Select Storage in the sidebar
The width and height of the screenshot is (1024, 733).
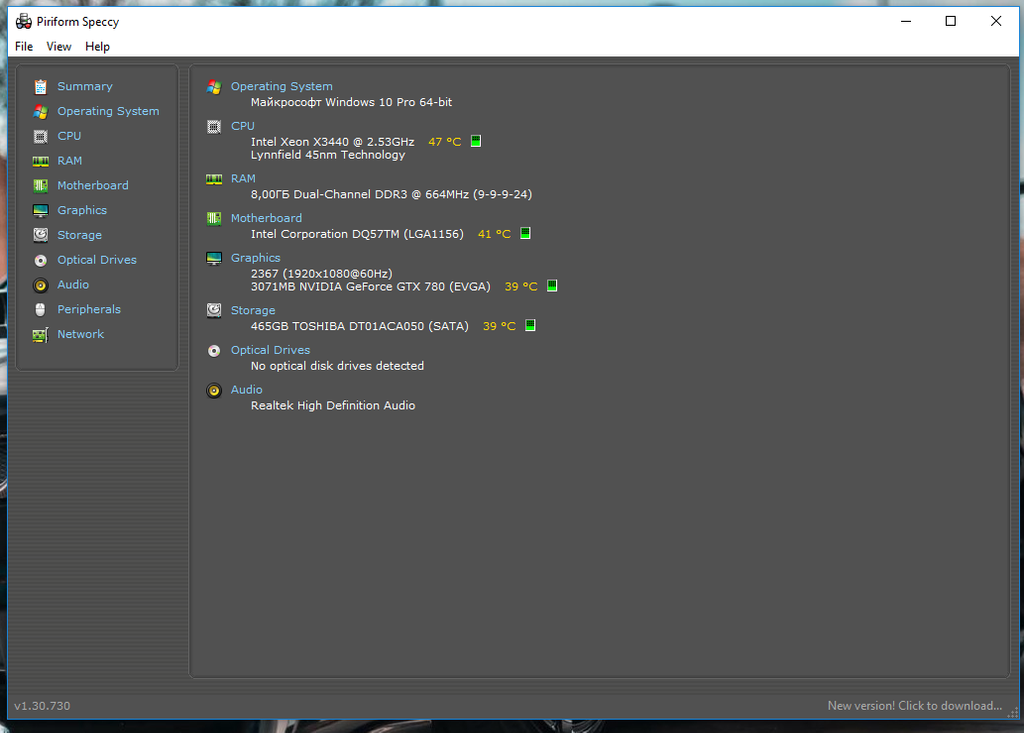click(x=80, y=235)
